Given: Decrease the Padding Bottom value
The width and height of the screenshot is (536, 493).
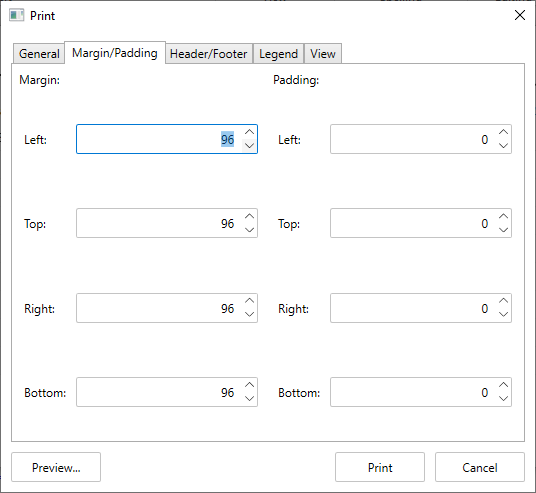Looking at the screenshot, I should tap(504, 399).
